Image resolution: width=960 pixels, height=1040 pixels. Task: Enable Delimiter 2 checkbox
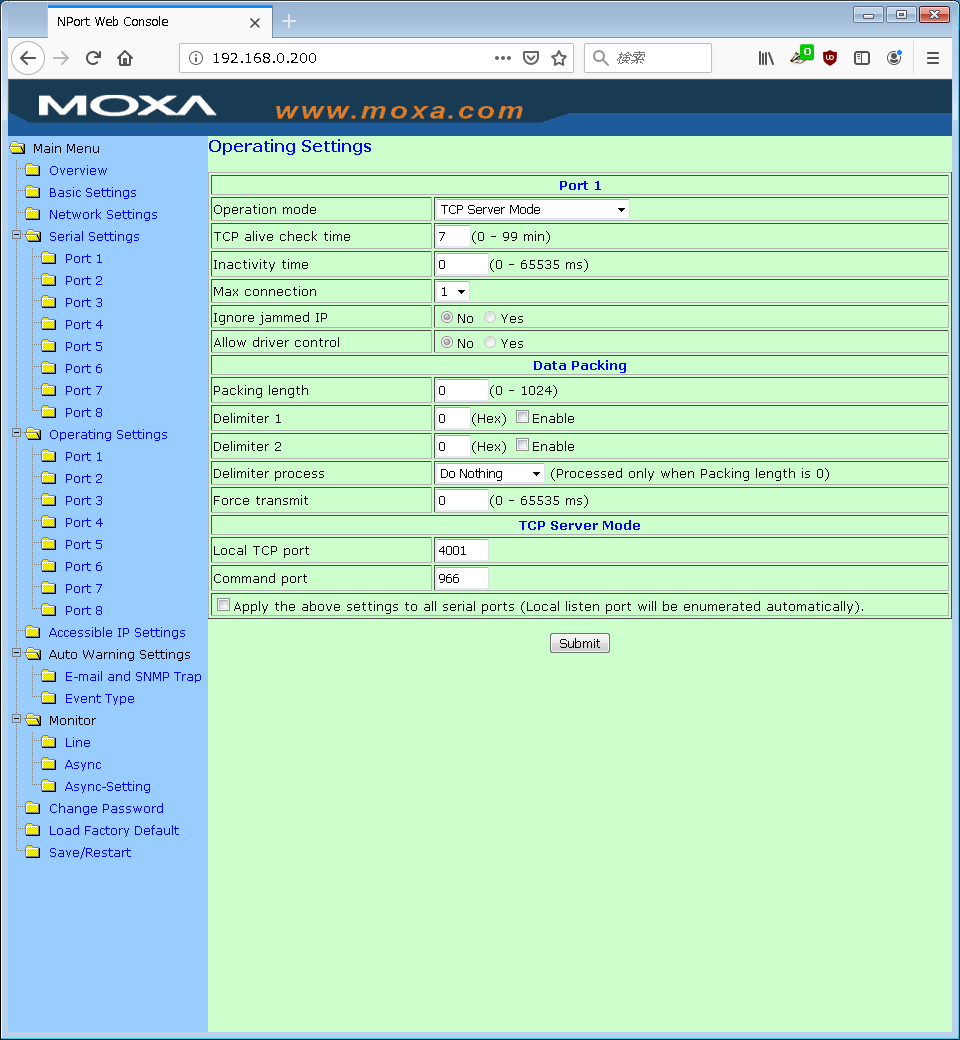point(523,445)
